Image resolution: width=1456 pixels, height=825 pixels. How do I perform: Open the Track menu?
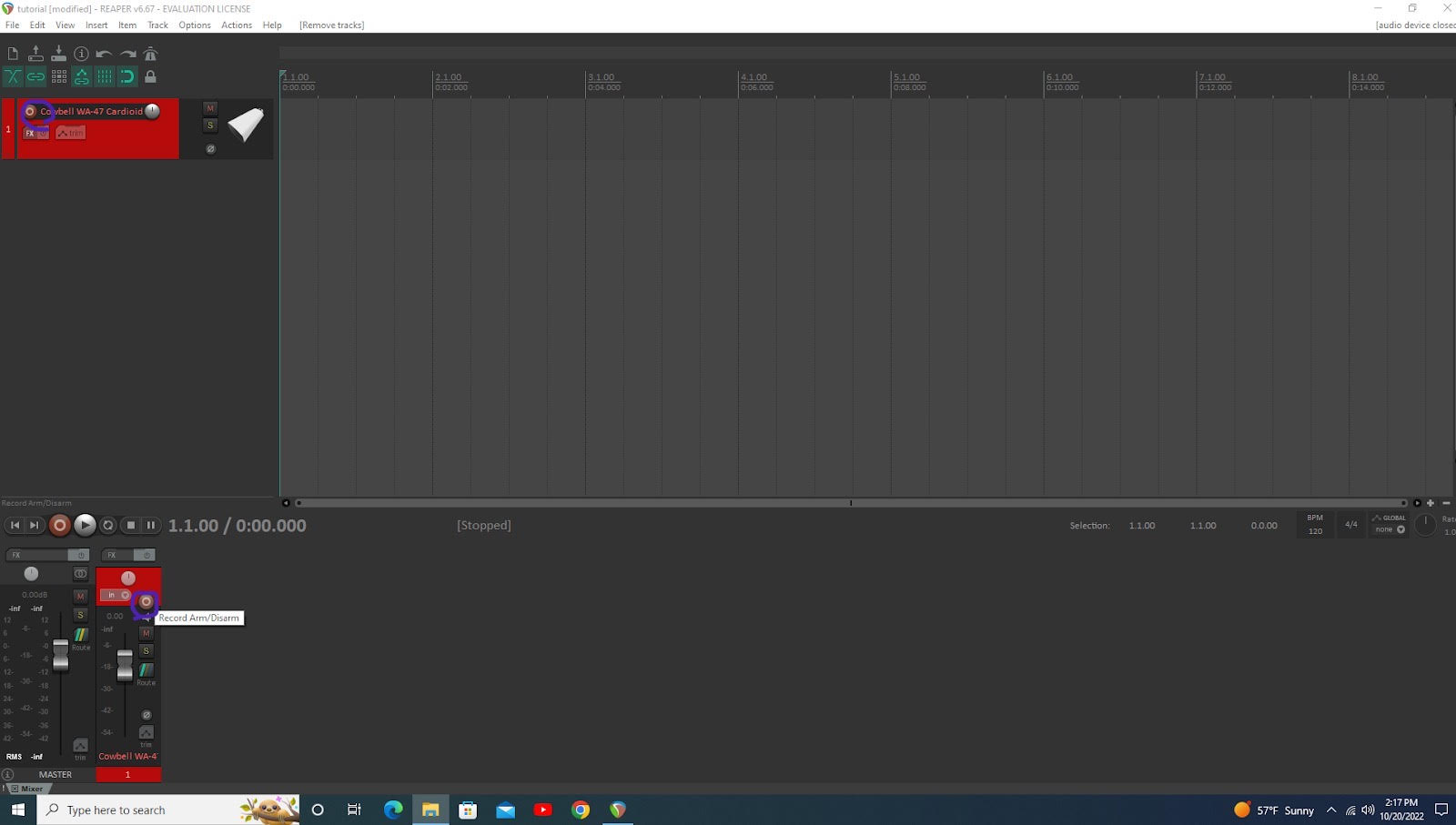click(157, 25)
